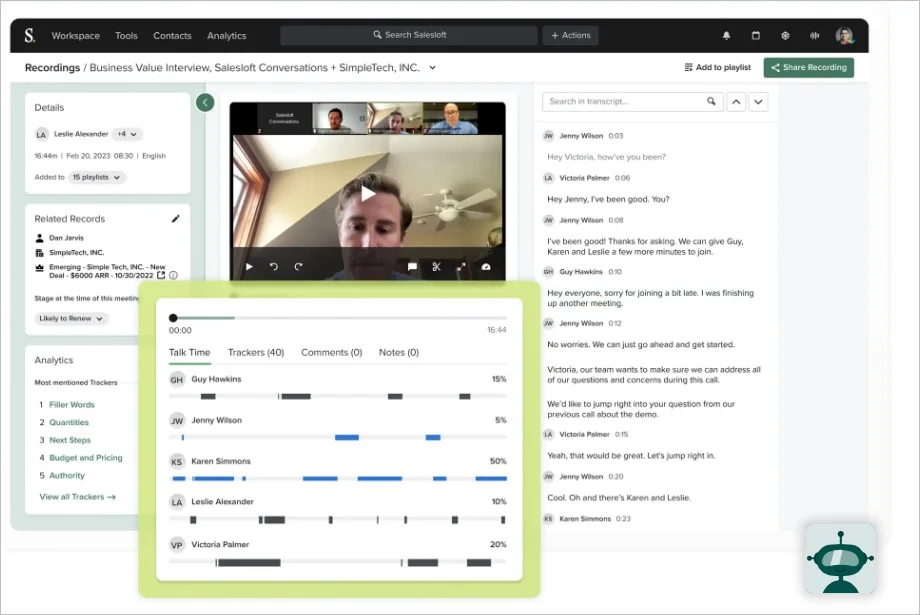Expand the recording title dropdown arrow

432,67
